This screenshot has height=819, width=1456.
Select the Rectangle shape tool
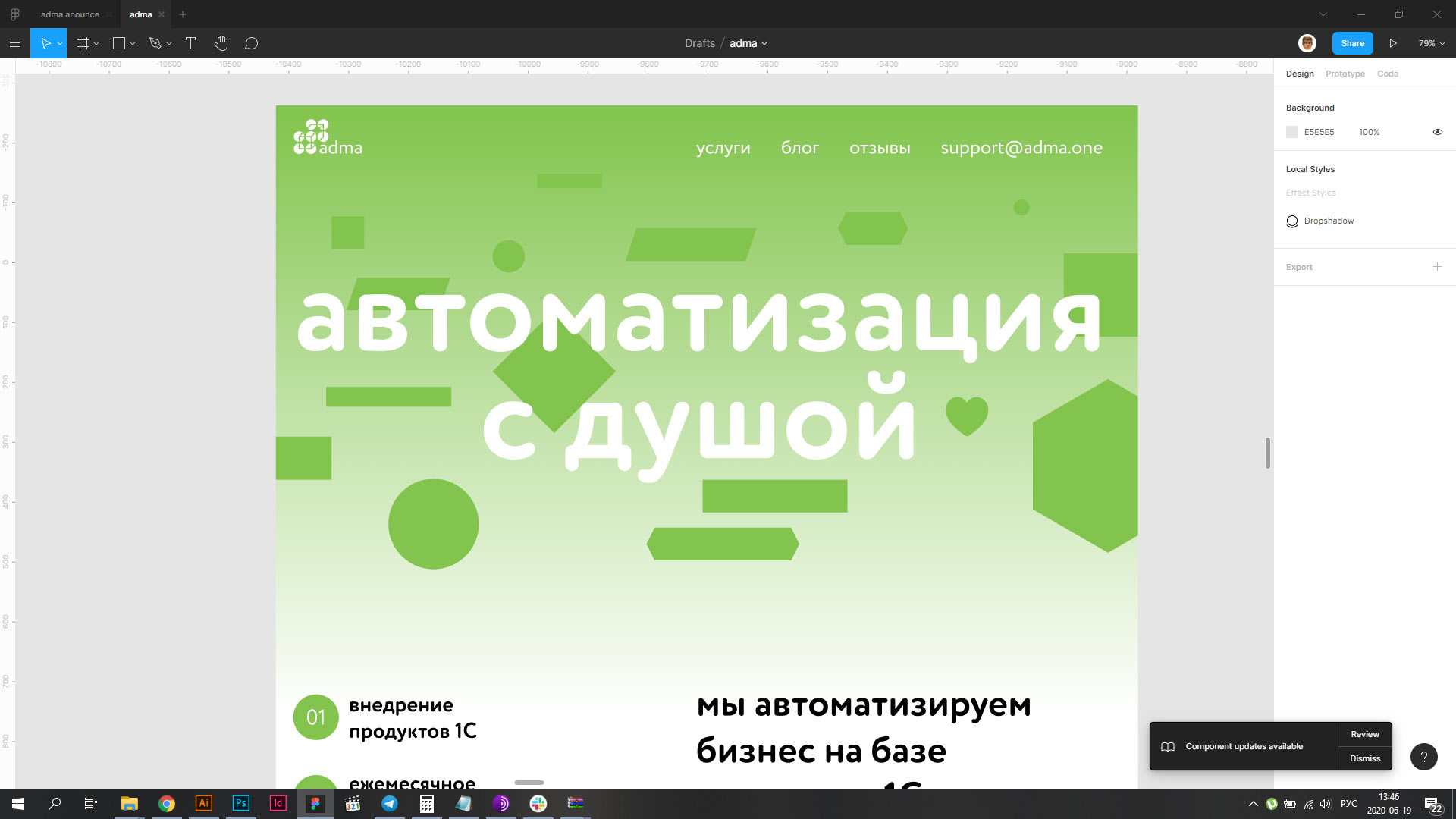(x=118, y=43)
